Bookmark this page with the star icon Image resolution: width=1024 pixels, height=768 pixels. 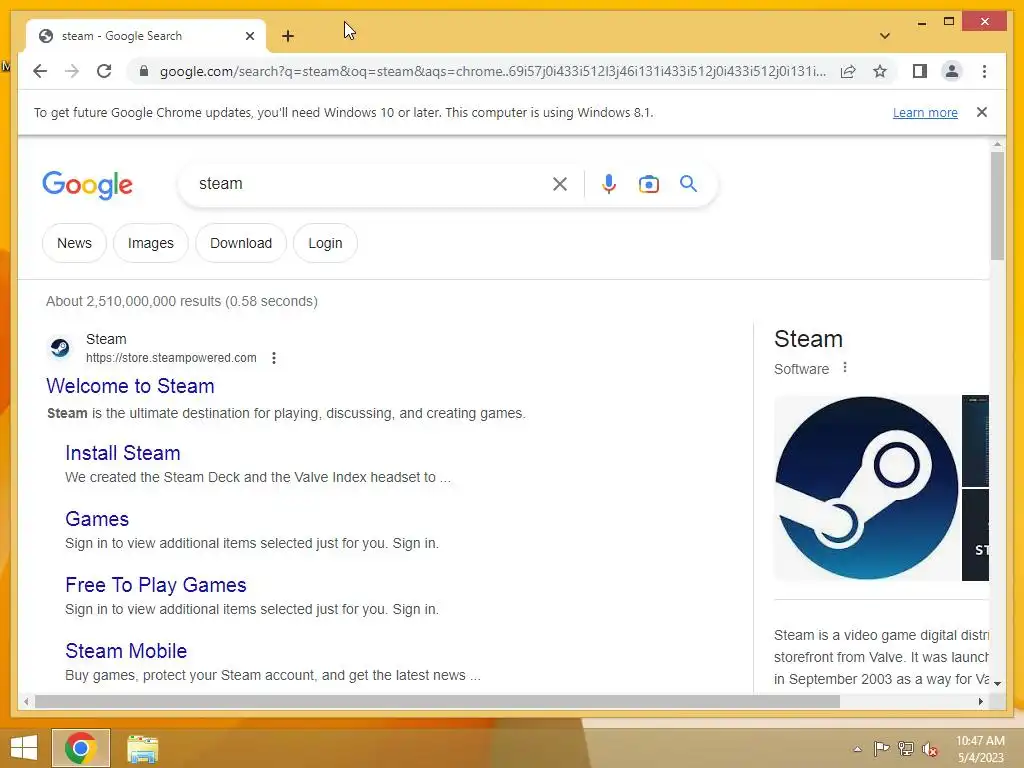[x=880, y=71]
